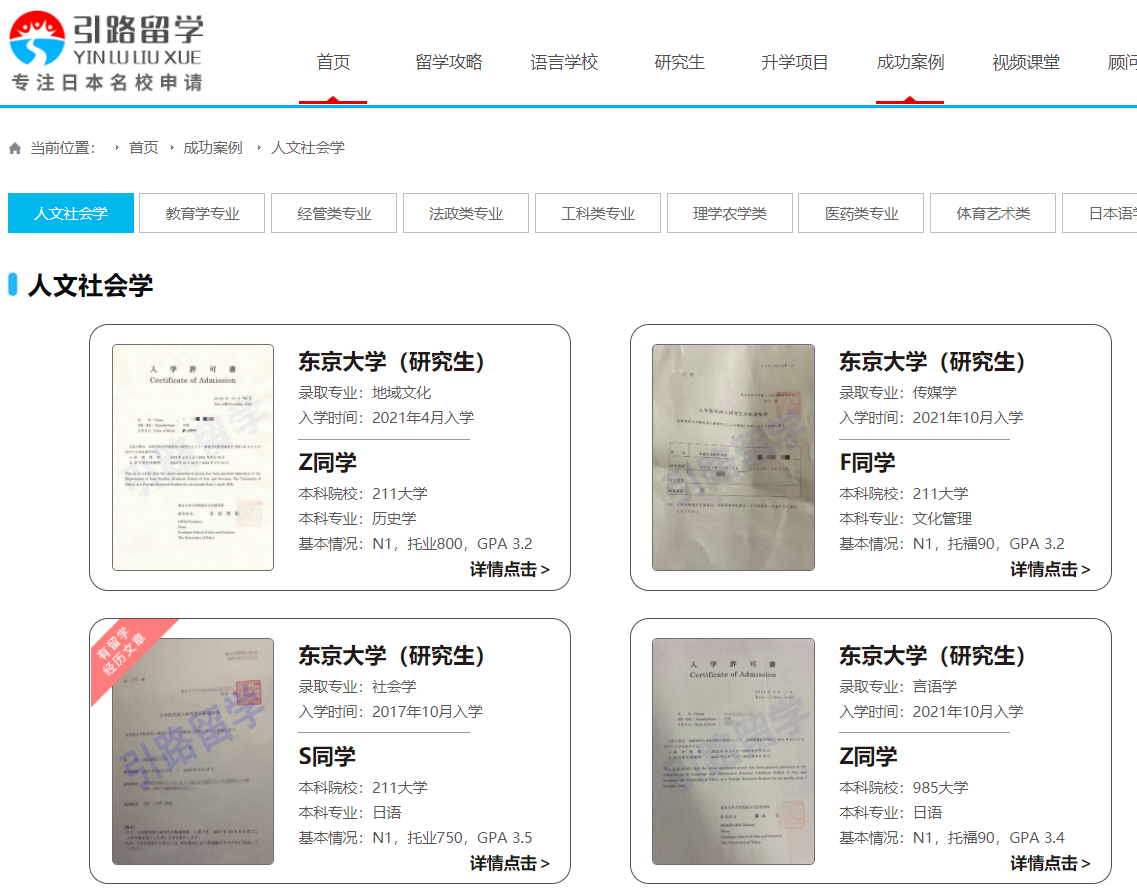Select the 工科类专业 tab

click(x=598, y=213)
